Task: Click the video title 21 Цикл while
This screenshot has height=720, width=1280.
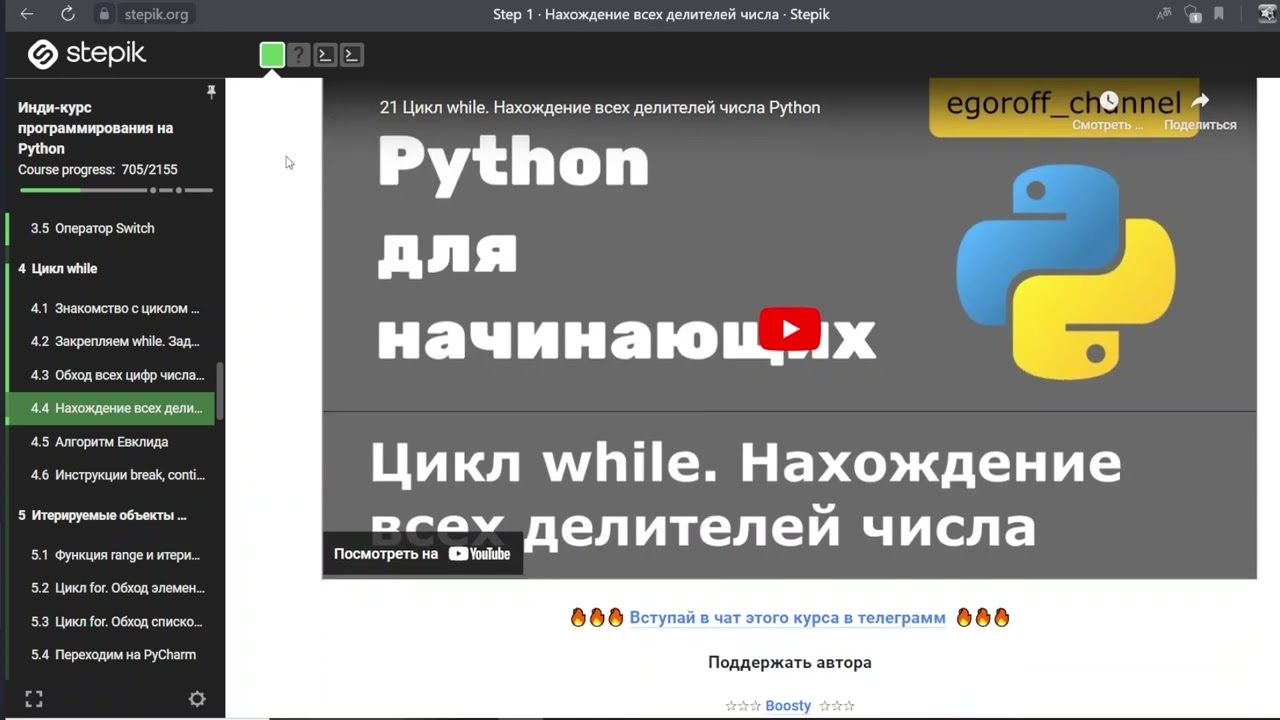Action: click(600, 107)
